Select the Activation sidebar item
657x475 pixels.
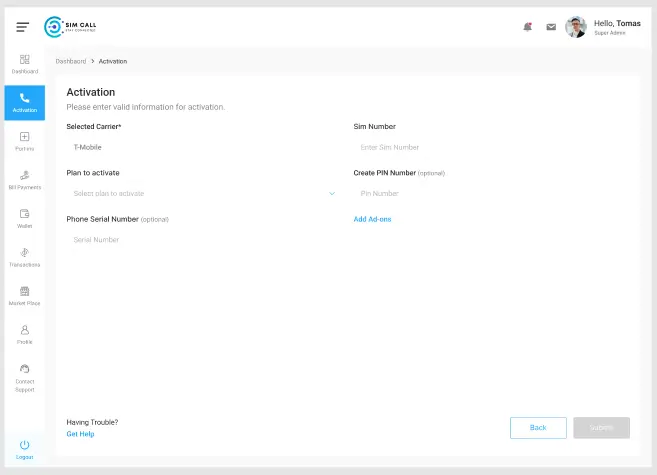pos(25,102)
